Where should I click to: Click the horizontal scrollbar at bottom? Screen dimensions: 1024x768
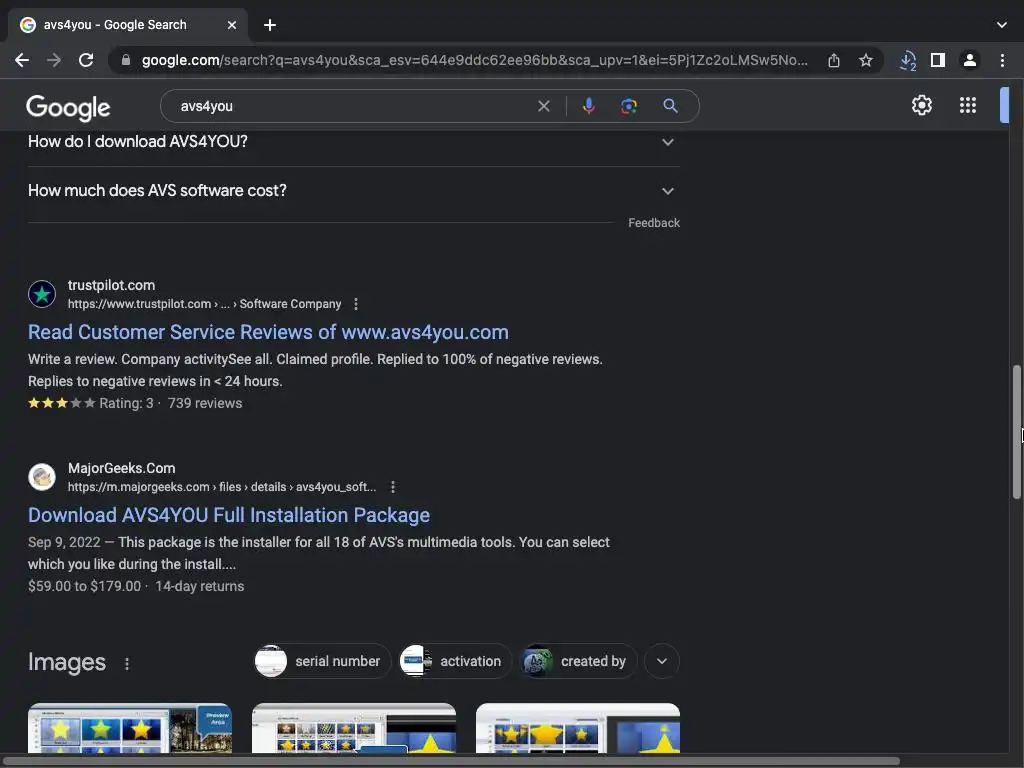(x=451, y=761)
